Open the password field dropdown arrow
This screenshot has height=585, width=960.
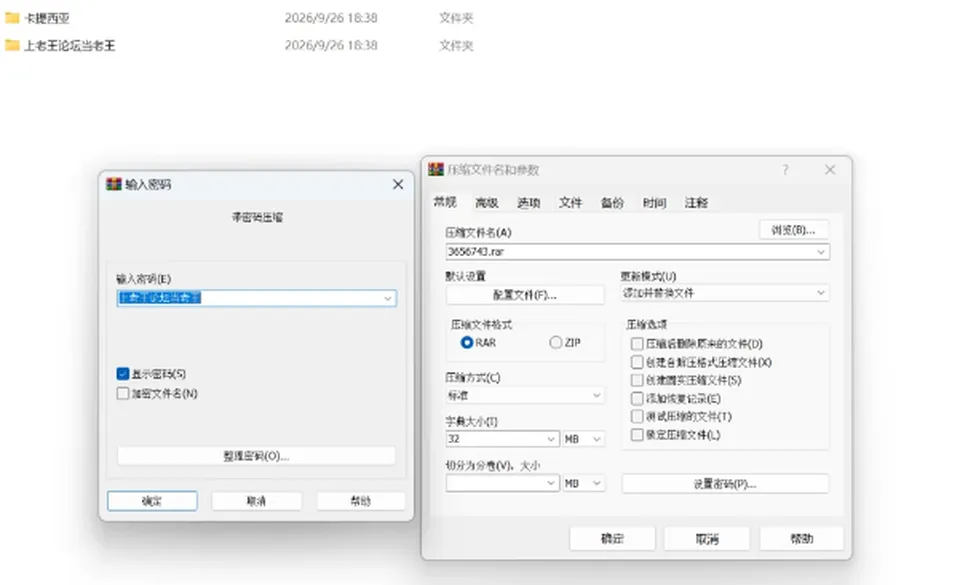(x=388, y=298)
